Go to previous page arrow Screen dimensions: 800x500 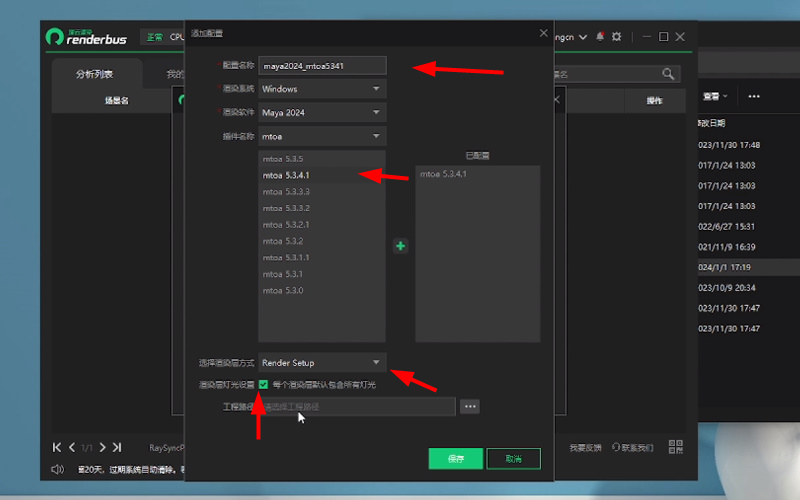72,447
